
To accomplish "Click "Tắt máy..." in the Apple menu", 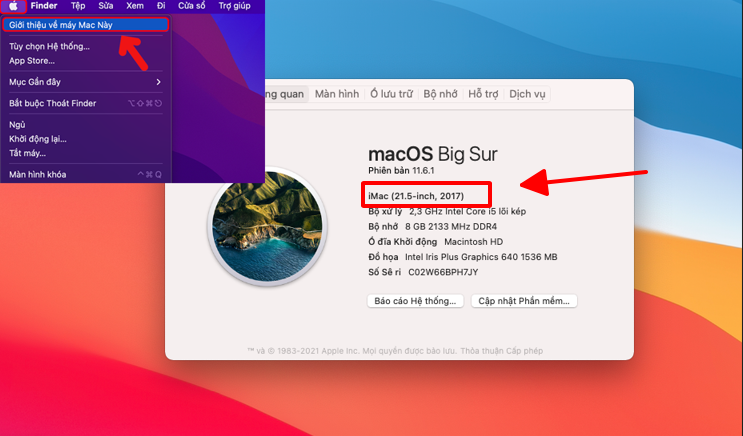I will pos(28,153).
